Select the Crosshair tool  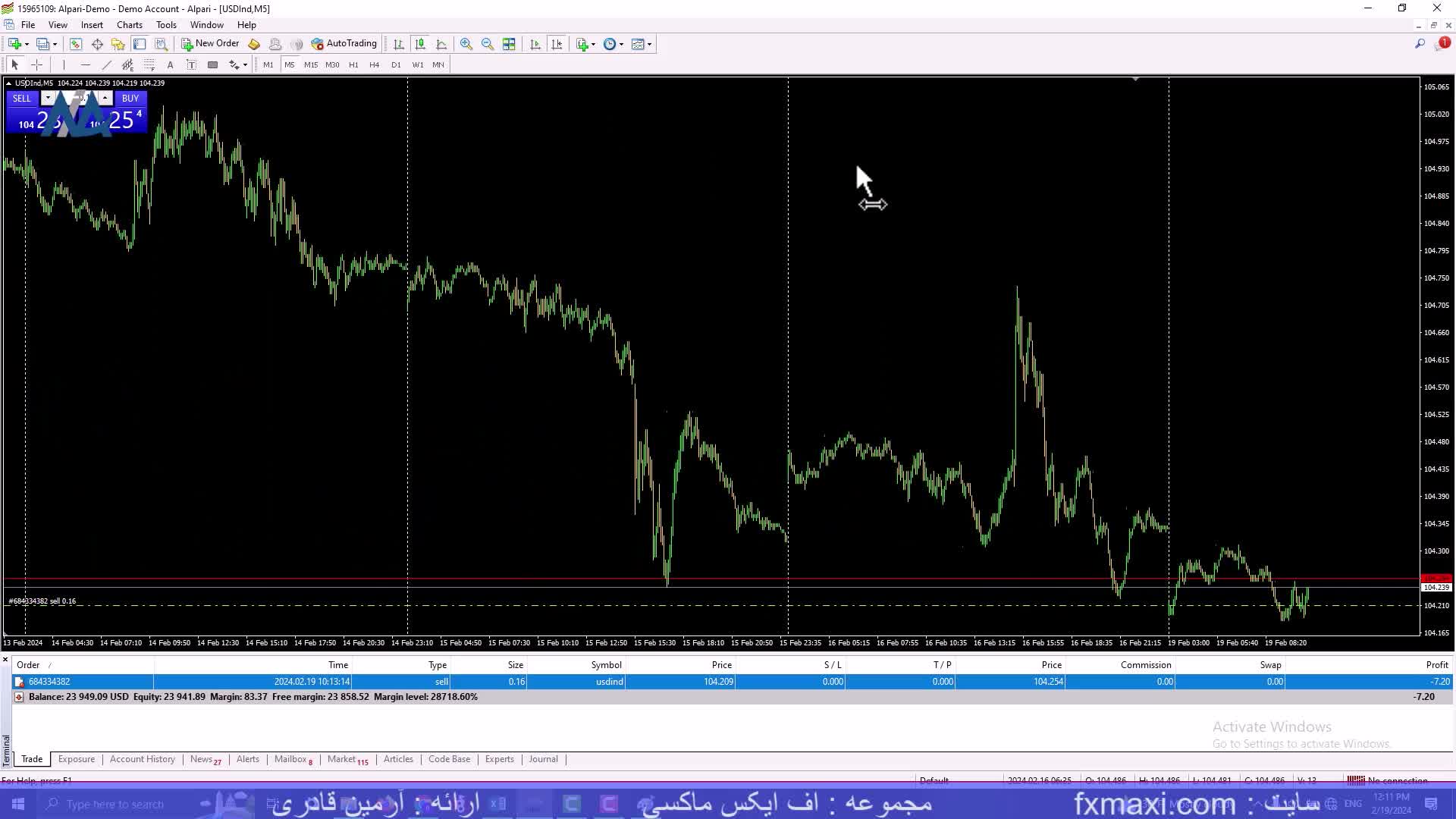click(36, 65)
